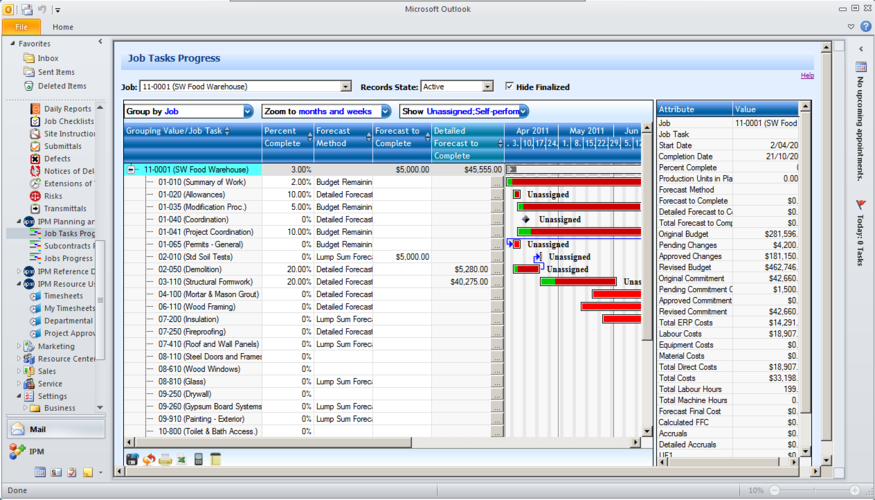Viewport: 875px width, 500px height.
Task: Open the Deleted Items folder
Action: point(61,86)
